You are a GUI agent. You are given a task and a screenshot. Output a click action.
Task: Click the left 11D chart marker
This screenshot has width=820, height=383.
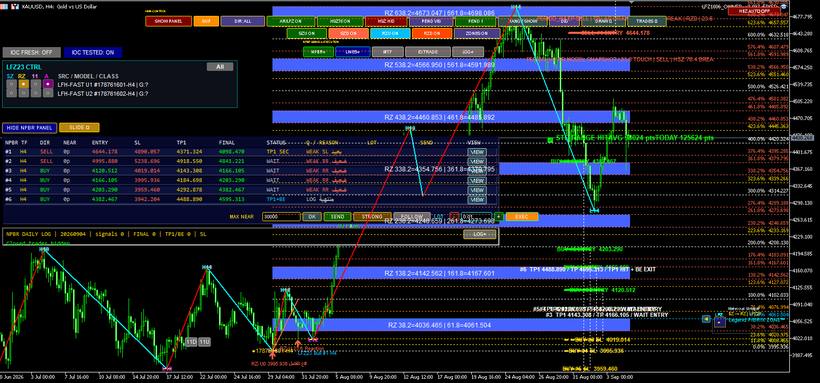pos(191,342)
